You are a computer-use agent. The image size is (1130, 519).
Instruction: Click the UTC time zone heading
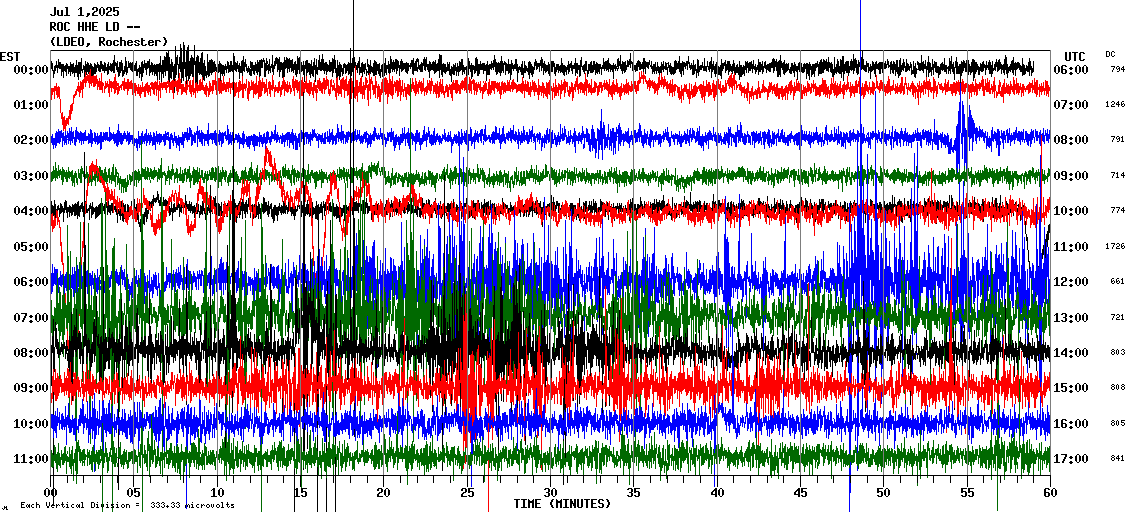pyautogui.click(x=1074, y=56)
